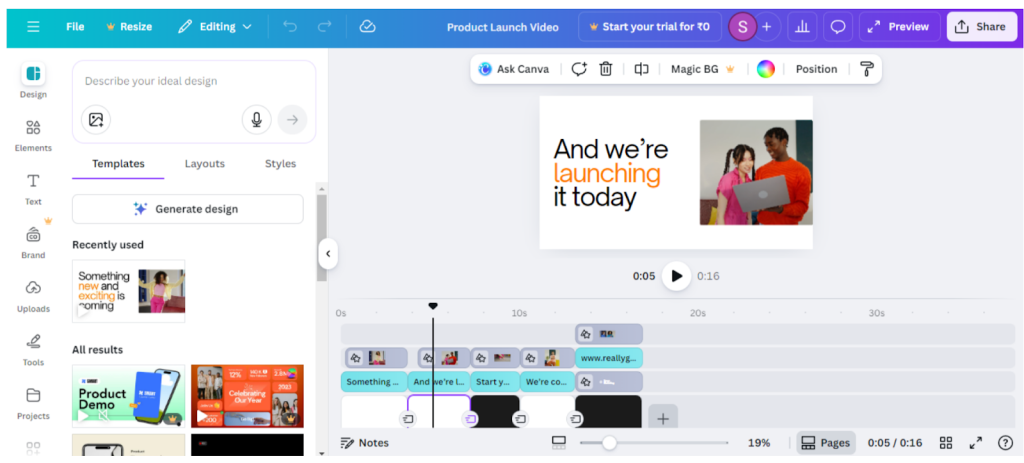Share the design
This screenshot has width=1024, height=463.
pos(982,27)
